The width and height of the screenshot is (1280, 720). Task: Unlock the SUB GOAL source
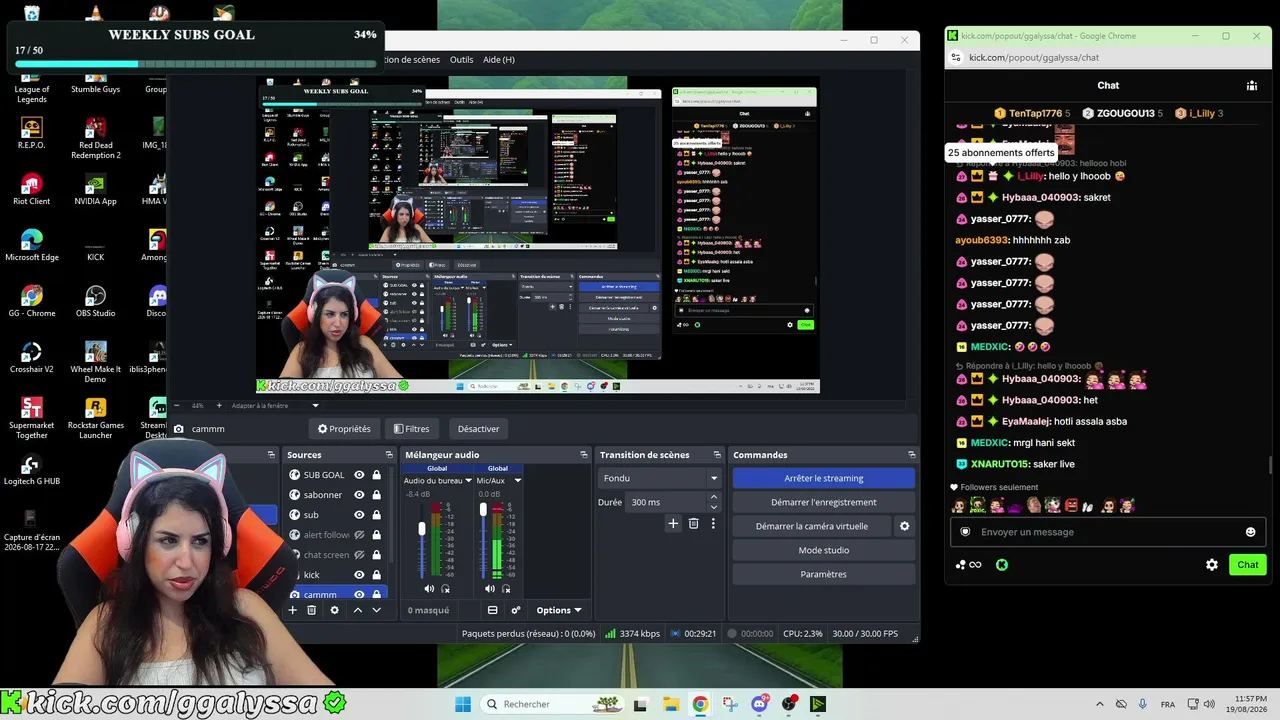pos(376,475)
